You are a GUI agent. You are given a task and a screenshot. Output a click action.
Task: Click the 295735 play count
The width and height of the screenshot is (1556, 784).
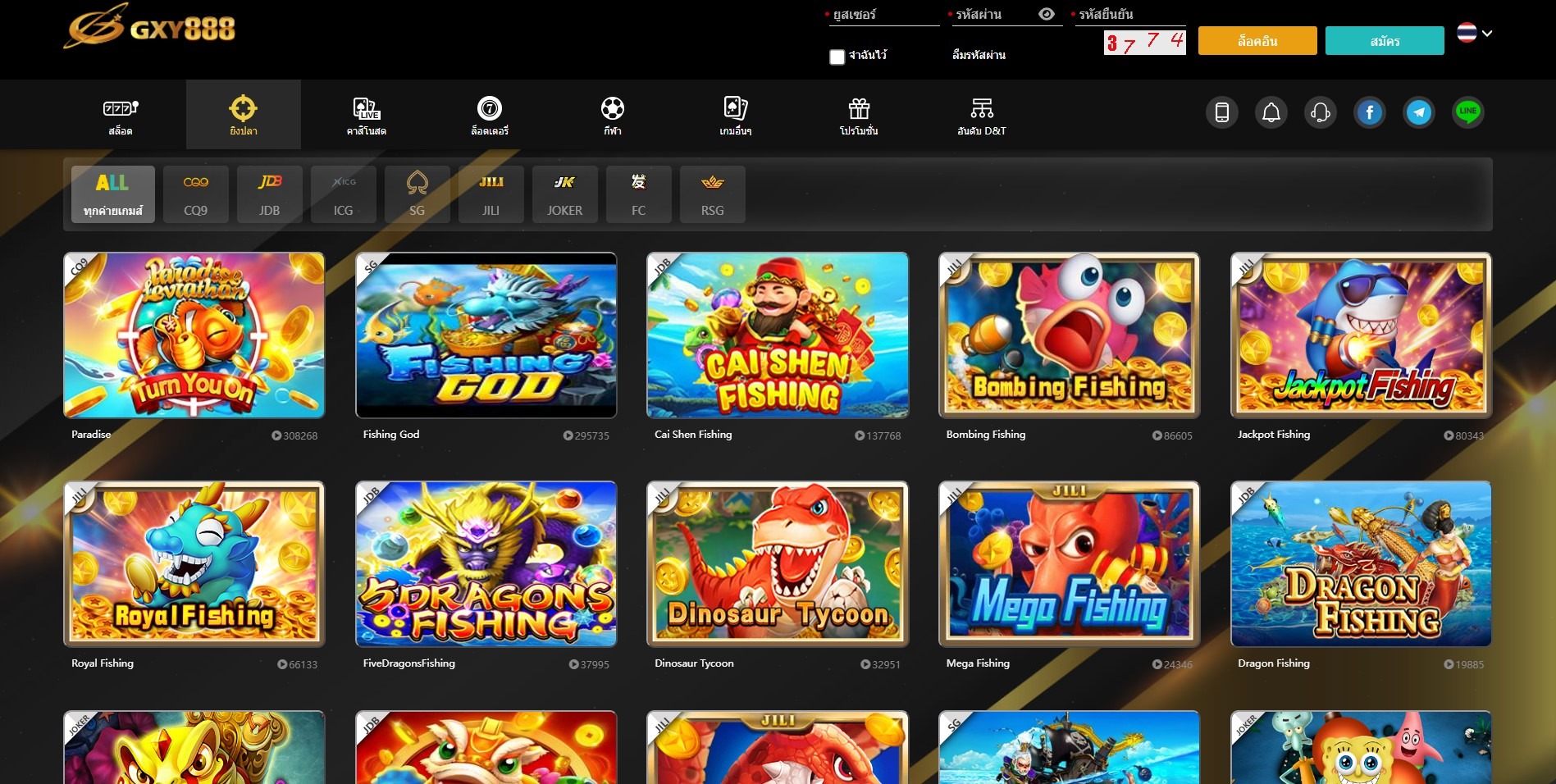click(586, 436)
